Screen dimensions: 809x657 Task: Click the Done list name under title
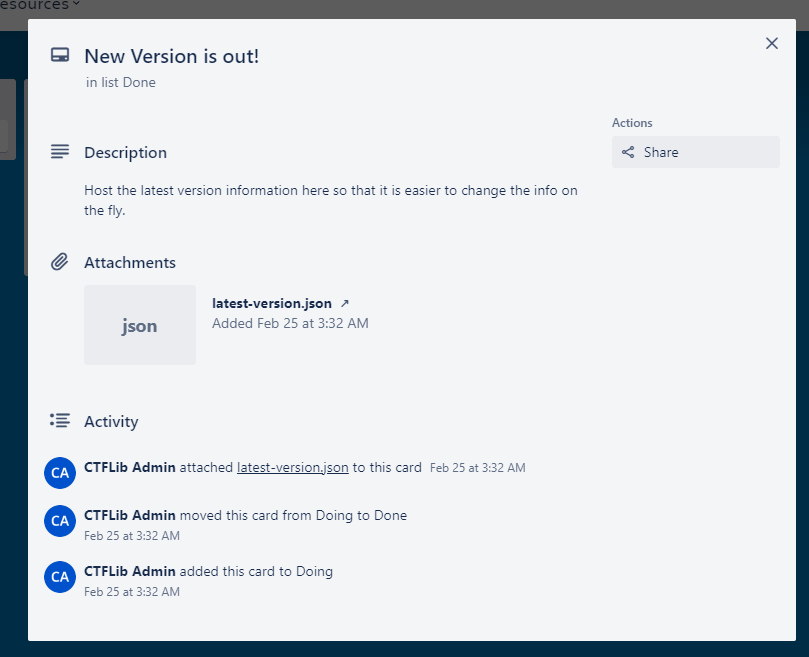(139, 83)
